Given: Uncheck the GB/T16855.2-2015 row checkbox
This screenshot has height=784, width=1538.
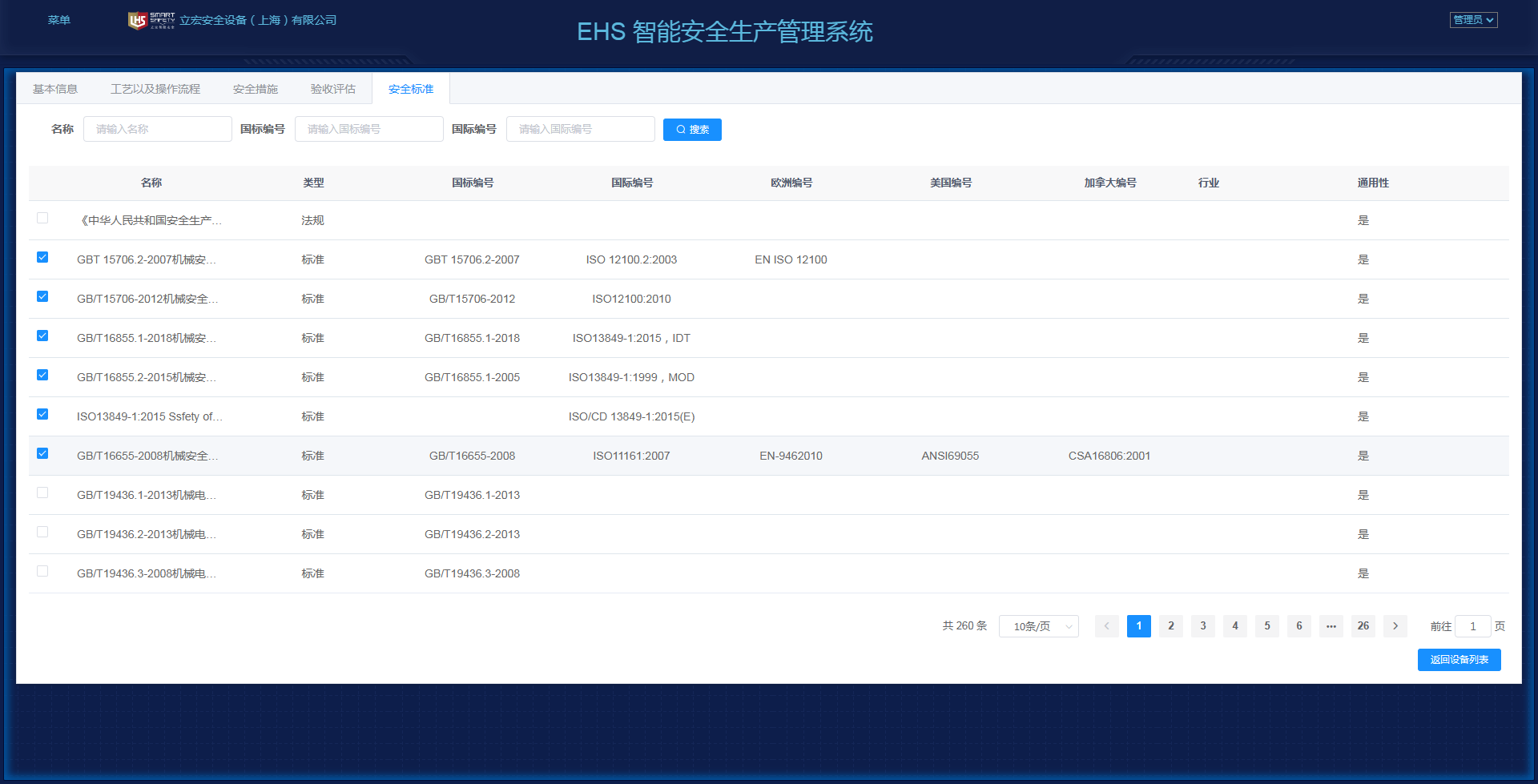Looking at the screenshot, I should [x=42, y=375].
